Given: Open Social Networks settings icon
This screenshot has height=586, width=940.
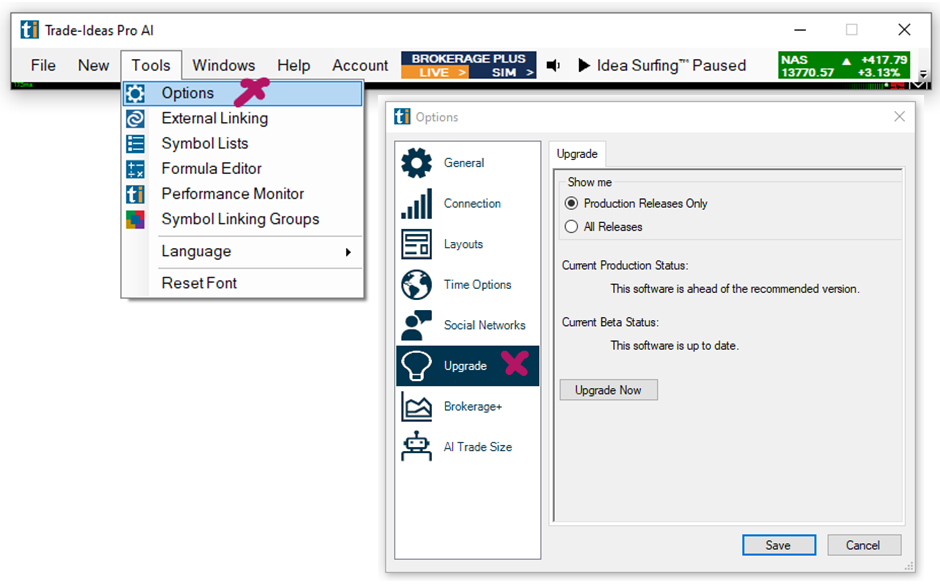Looking at the screenshot, I should point(416,325).
